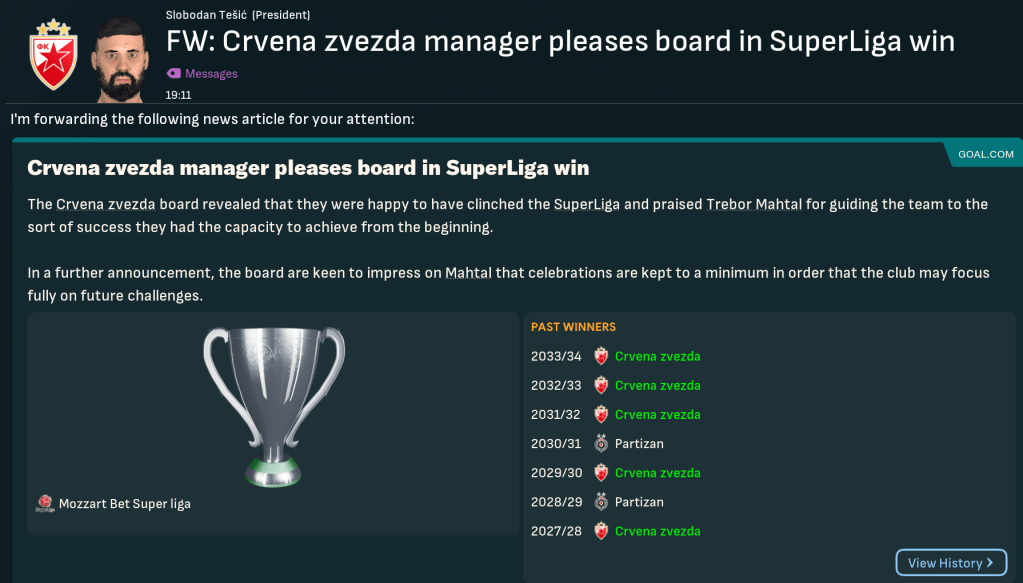Click the silver SuperLiga trophy image

[x=274, y=405]
